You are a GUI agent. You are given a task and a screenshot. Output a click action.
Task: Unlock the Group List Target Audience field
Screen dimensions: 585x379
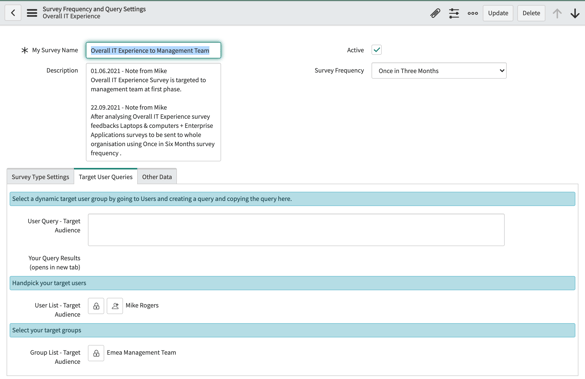point(96,353)
